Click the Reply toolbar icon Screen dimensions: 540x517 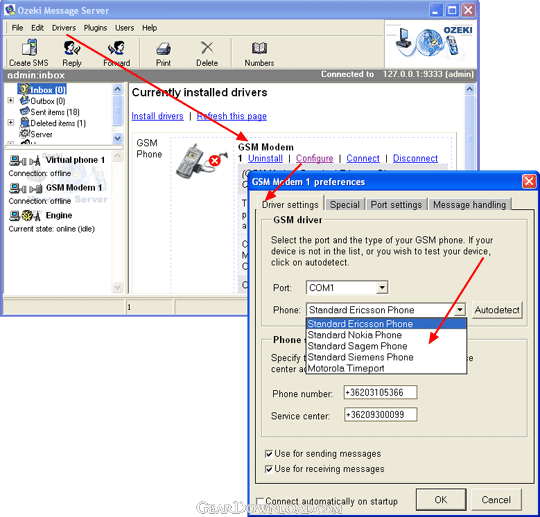click(x=72, y=48)
